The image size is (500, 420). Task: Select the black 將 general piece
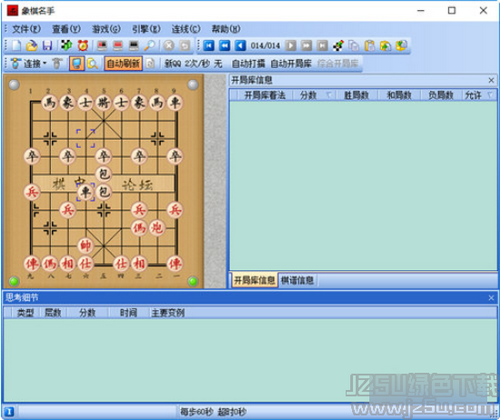103,103
